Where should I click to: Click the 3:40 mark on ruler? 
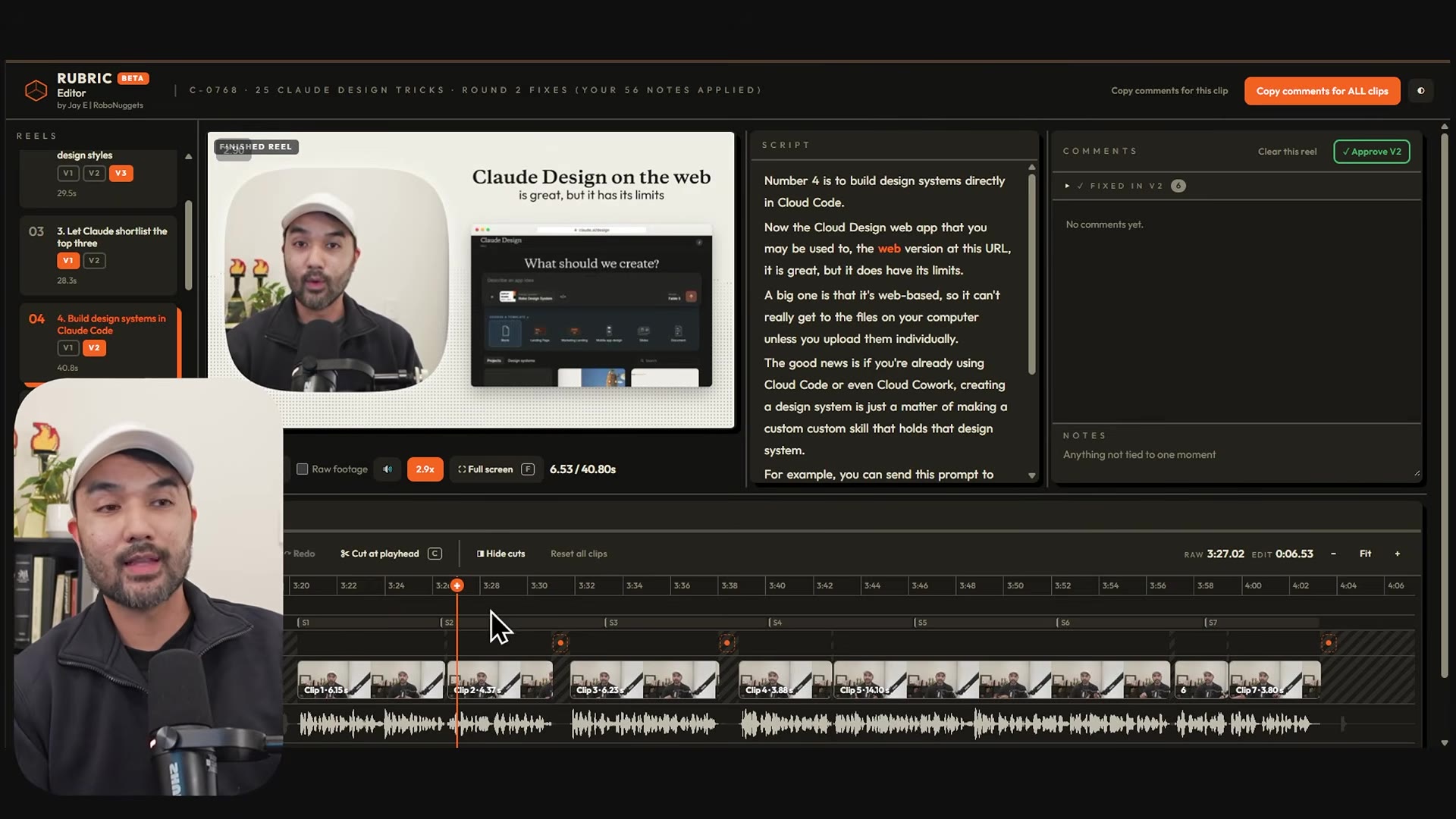(x=777, y=585)
